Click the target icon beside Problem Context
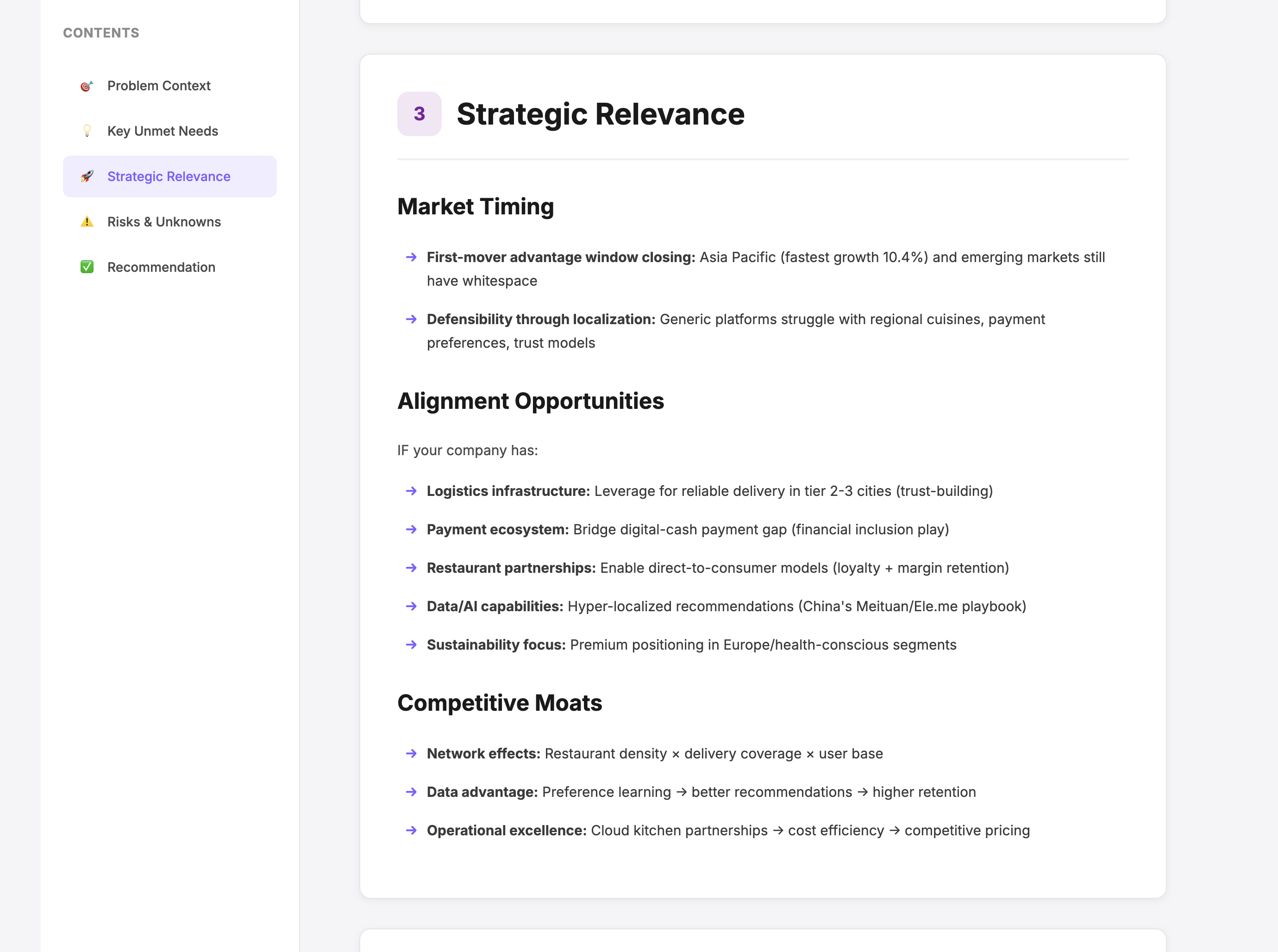The image size is (1278, 952). point(87,86)
